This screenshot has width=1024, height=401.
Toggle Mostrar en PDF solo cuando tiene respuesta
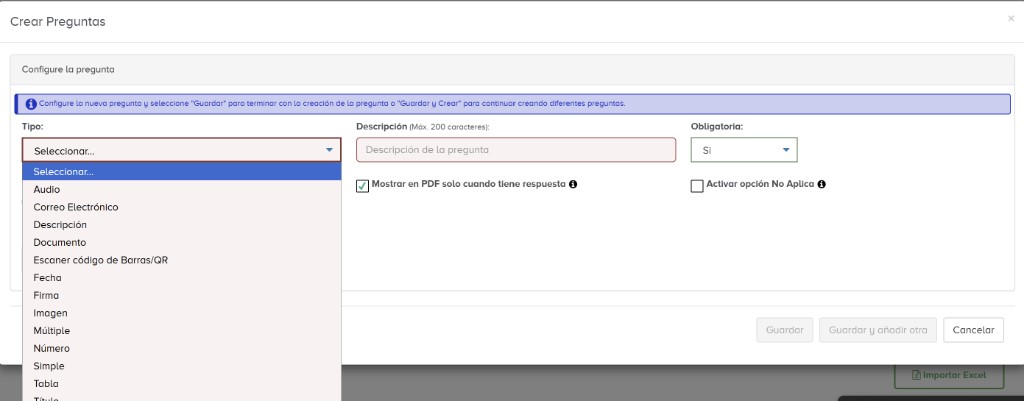362,185
